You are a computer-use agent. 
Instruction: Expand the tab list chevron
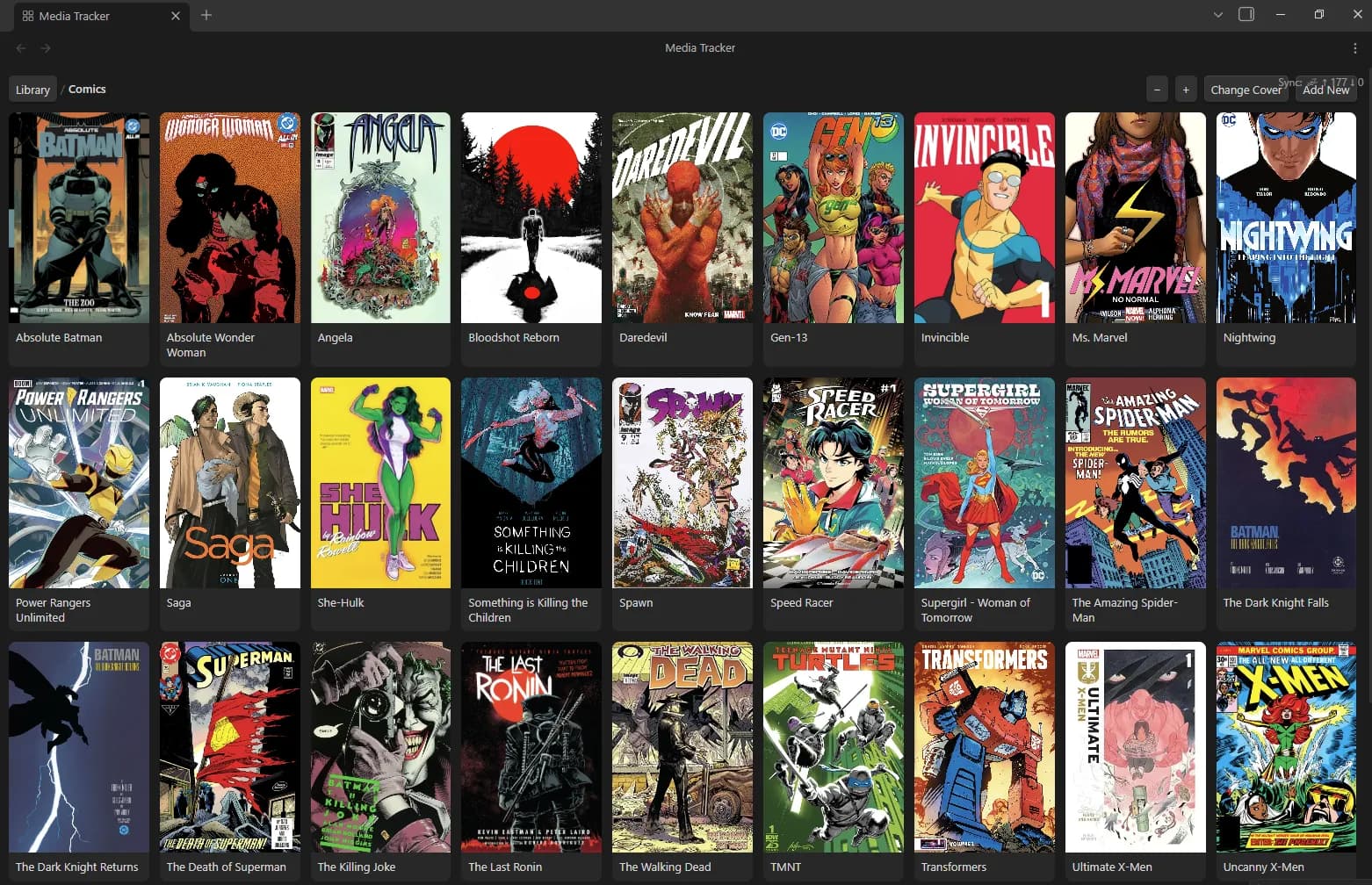pos(1218,15)
